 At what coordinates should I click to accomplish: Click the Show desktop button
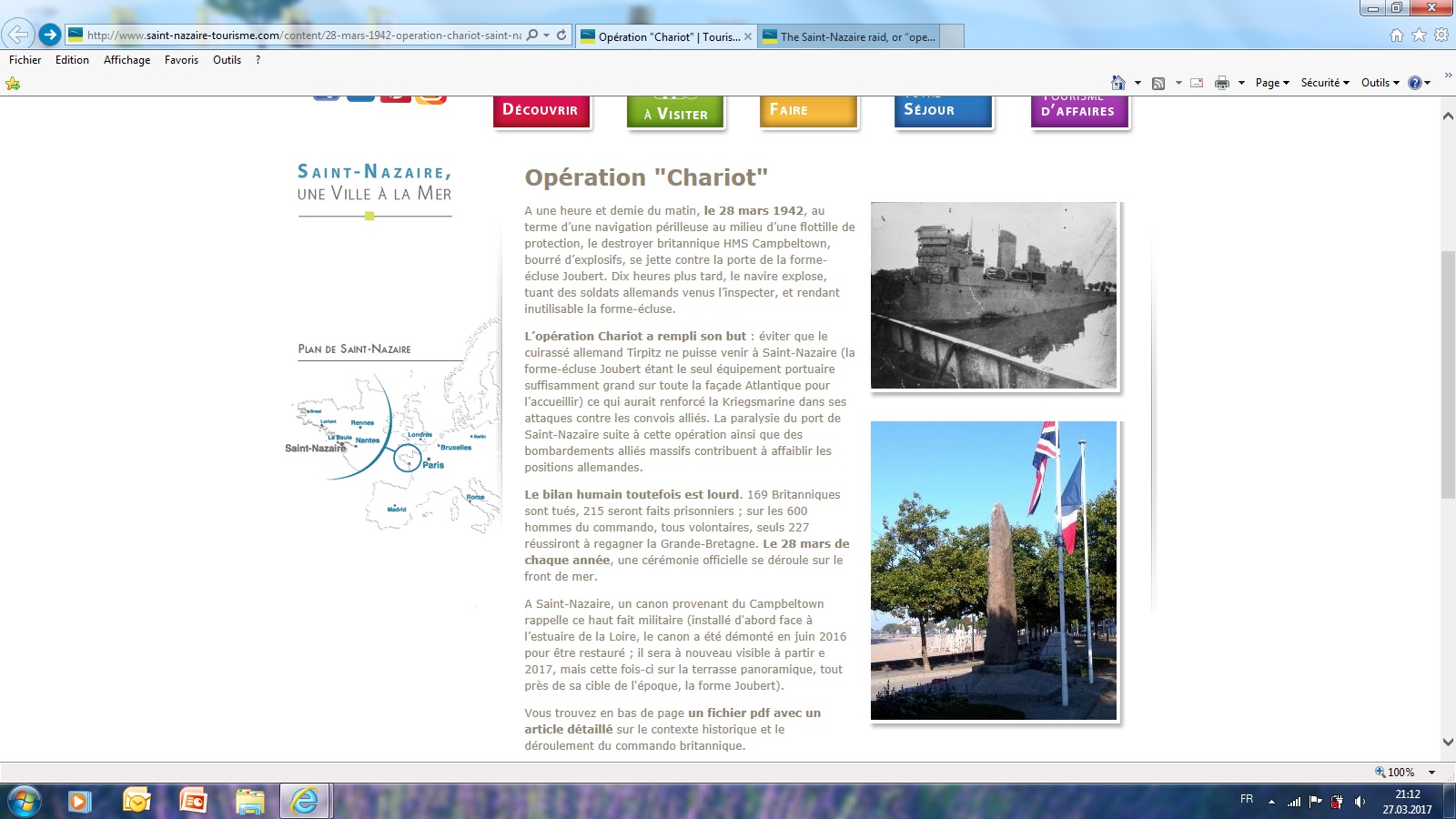[x=1450, y=802]
